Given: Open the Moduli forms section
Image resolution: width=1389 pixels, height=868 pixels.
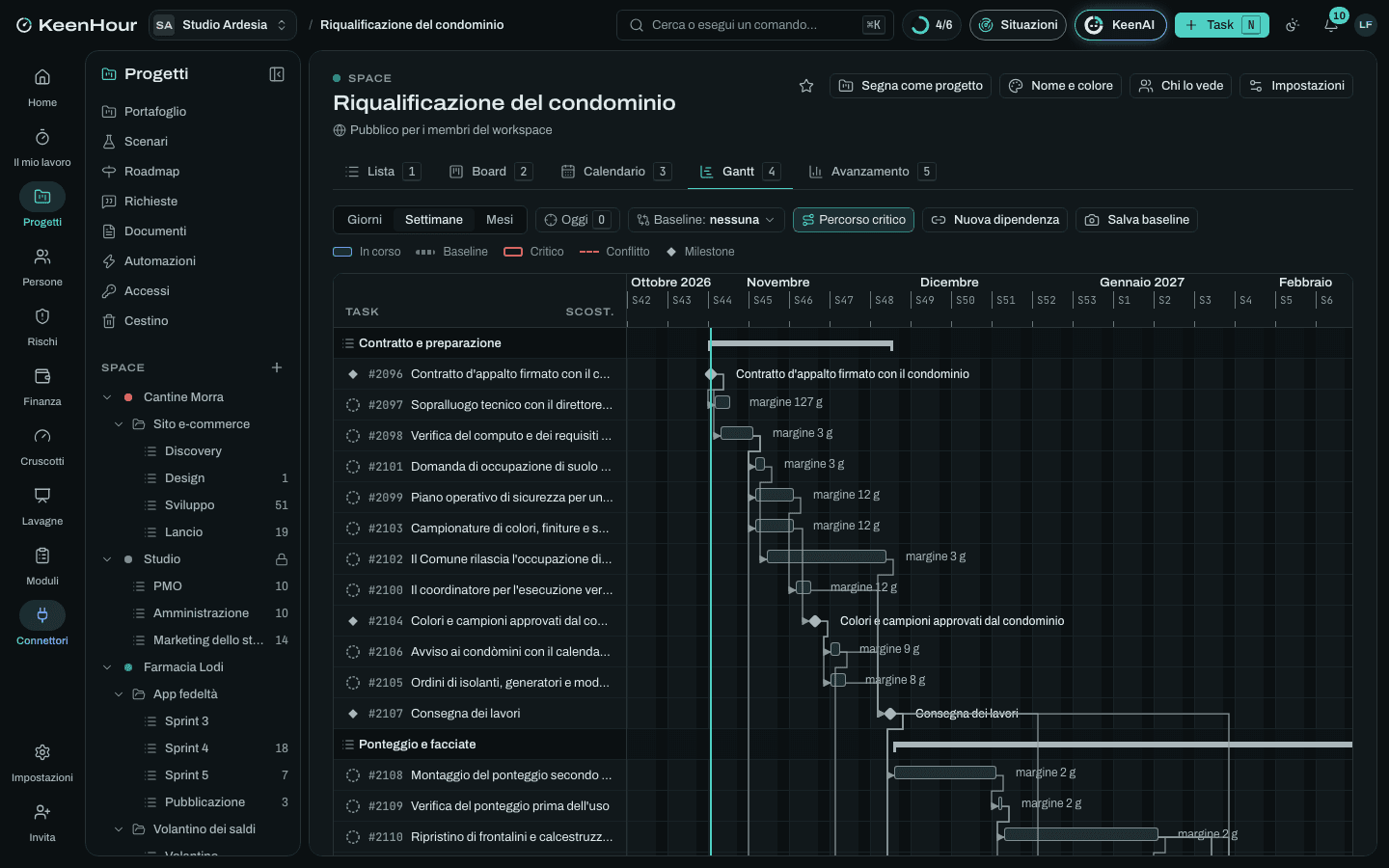Looking at the screenshot, I should (x=42, y=566).
